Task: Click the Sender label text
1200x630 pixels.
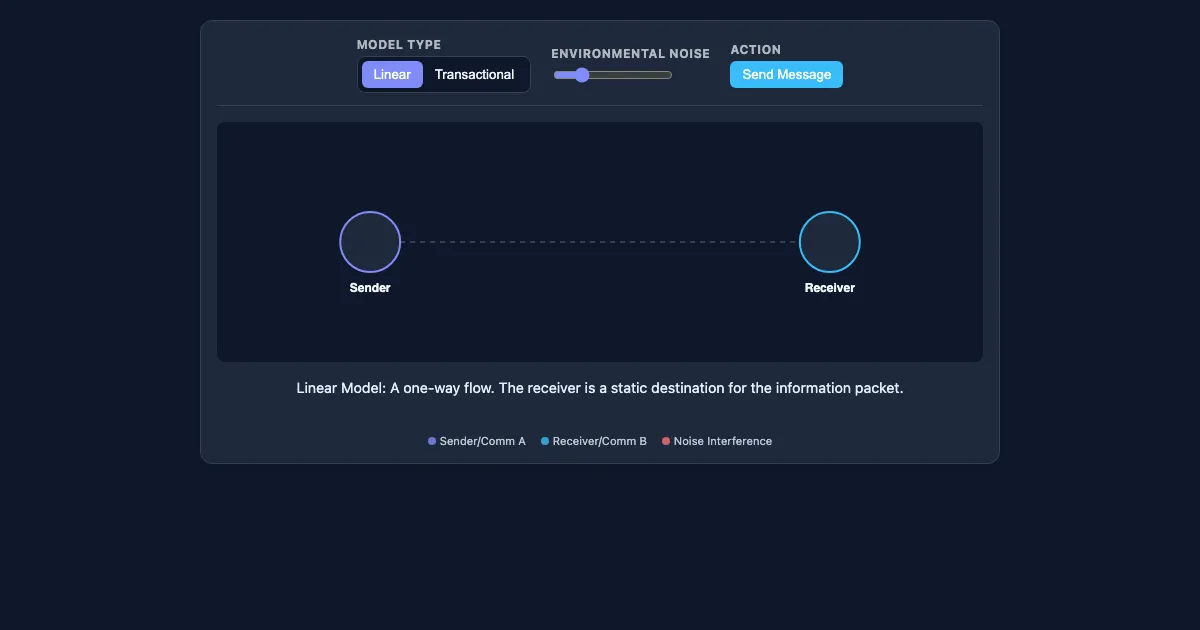Action: [x=370, y=288]
